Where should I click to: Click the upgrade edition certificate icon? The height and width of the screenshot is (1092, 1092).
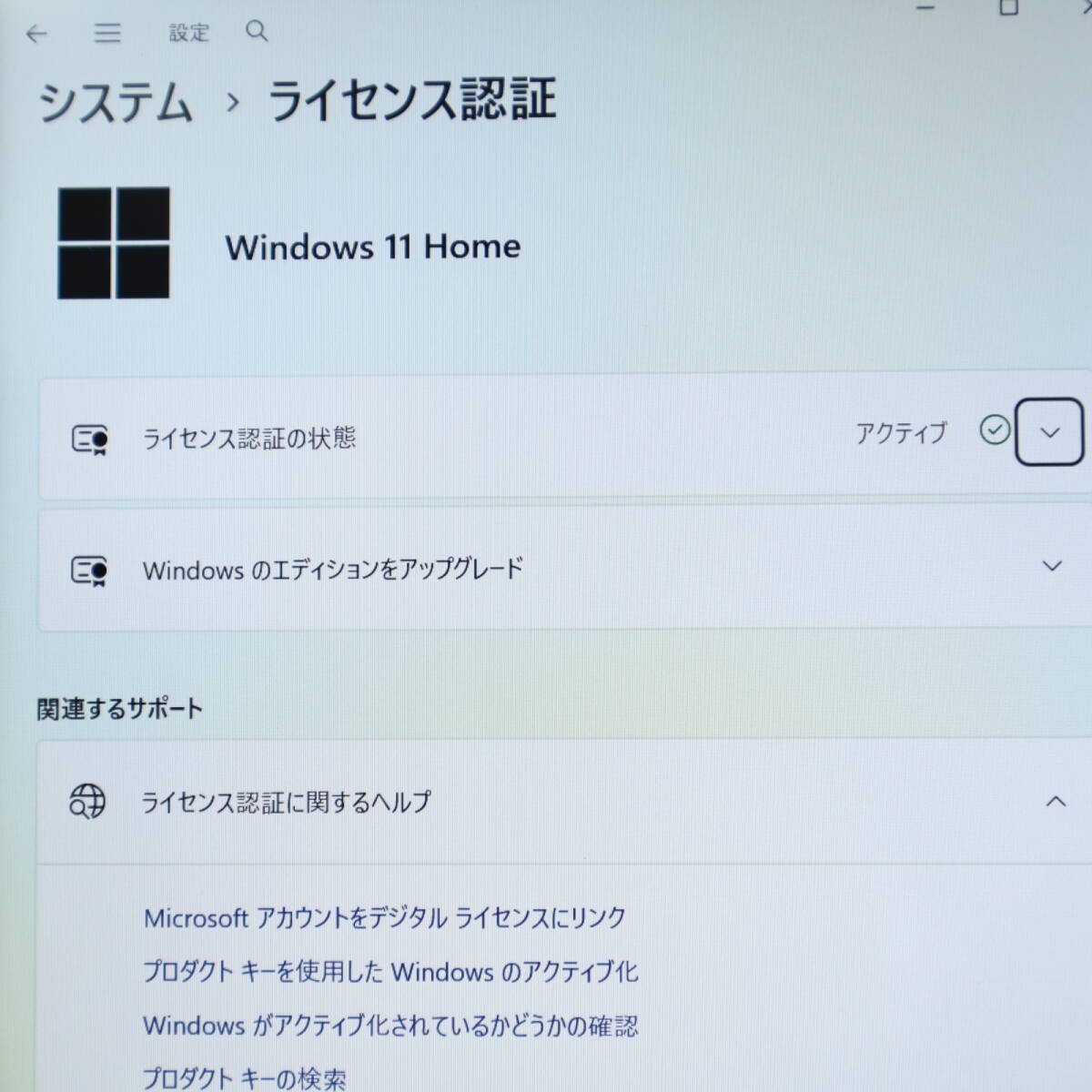tap(90, 571)
